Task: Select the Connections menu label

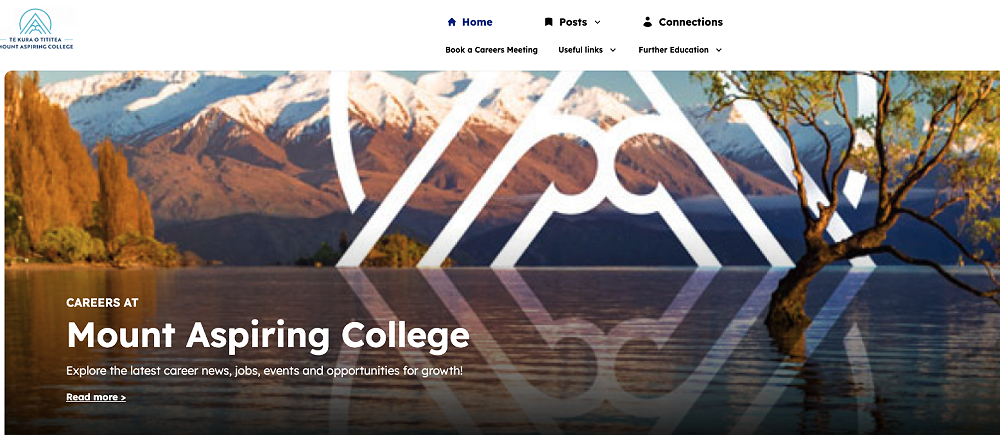Action: (x=691, y=22)
